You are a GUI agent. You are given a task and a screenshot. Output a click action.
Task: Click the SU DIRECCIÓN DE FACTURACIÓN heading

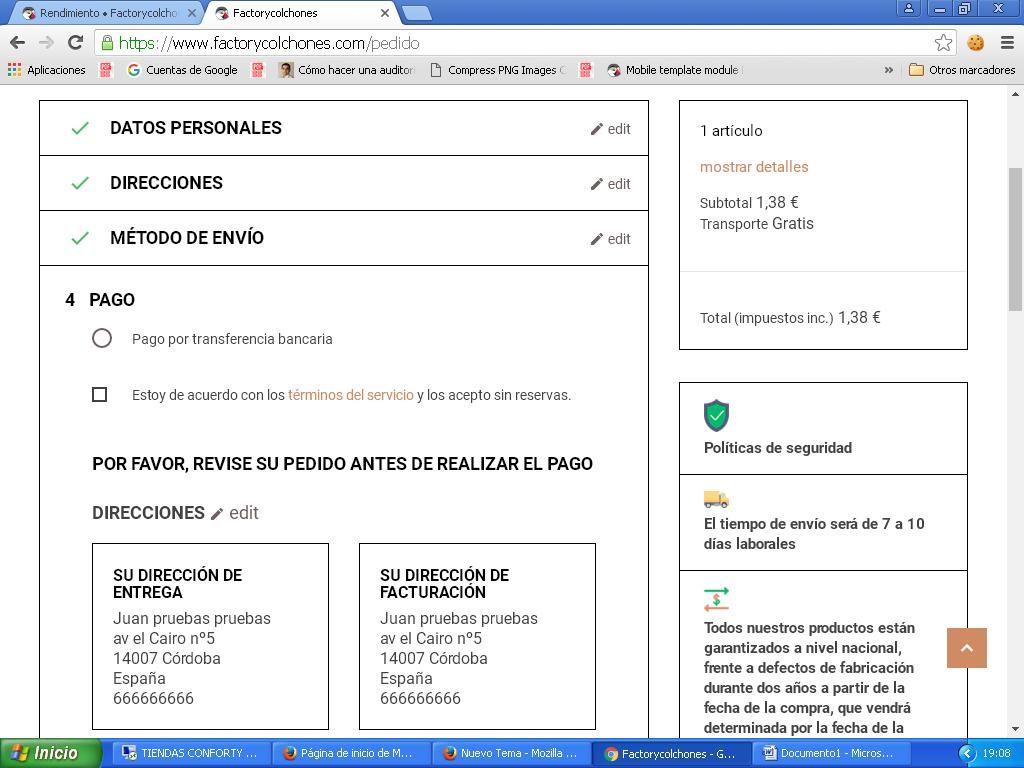(445, 584)
